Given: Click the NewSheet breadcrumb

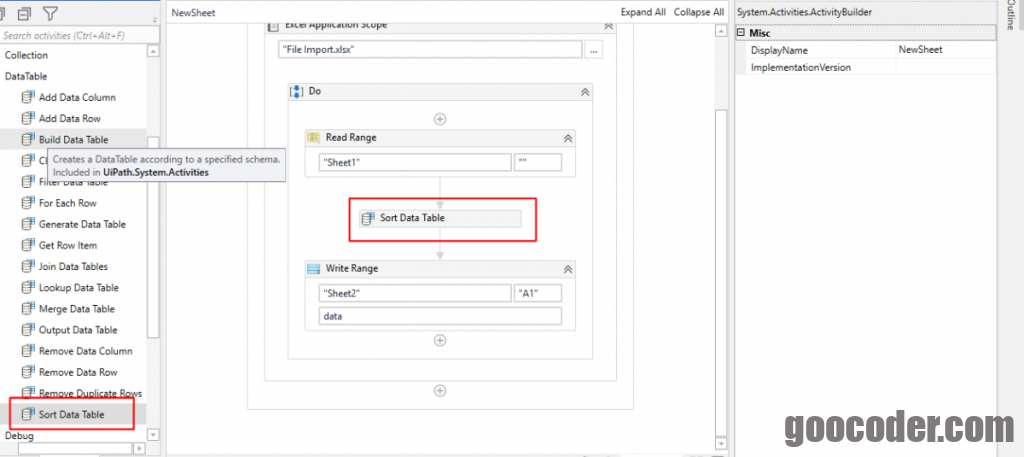Looking at the screenshot, I should (193, 13).
